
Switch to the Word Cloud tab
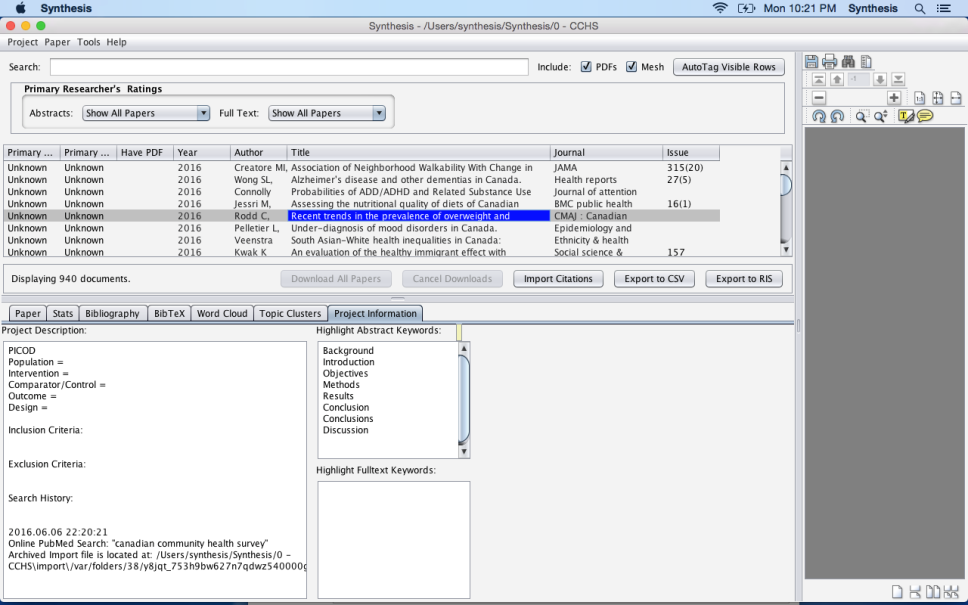(x=222, y=313)
